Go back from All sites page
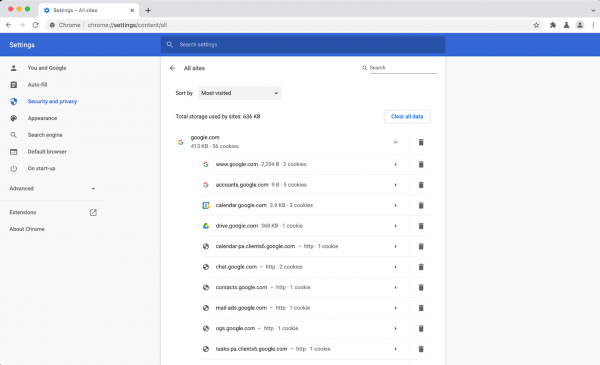 (172, 68)
